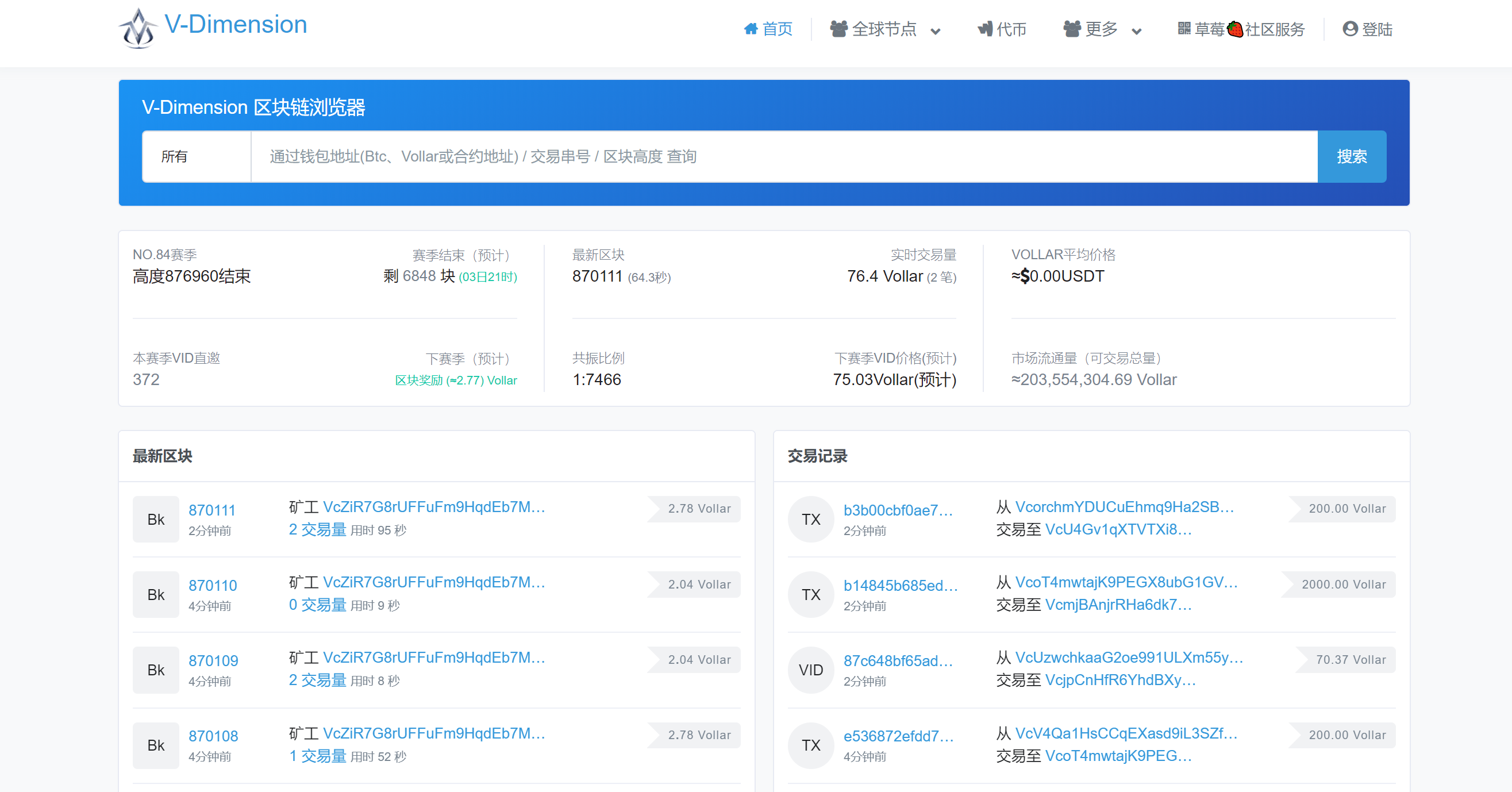Screen dimensions: 1512x792
Task: Click 2 交易量 under block 870109
Action: [x=318, y=679]
